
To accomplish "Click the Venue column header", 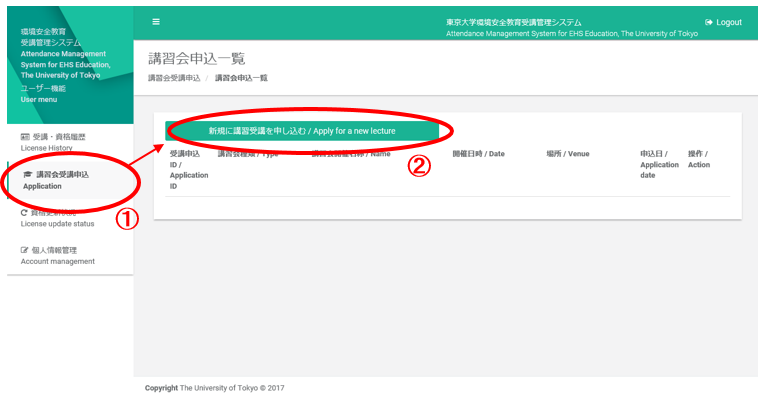I will point(567,154).
